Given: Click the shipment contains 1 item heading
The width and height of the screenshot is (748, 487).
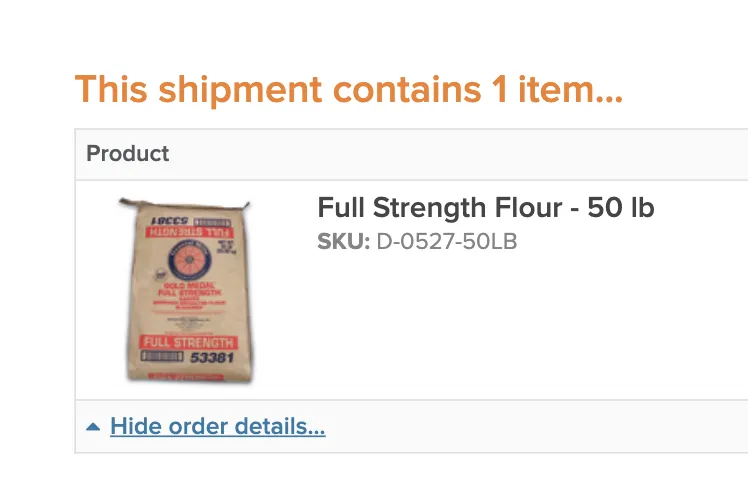Looking at the screenshot, I should pyautogui.click(x=349, y=90).
